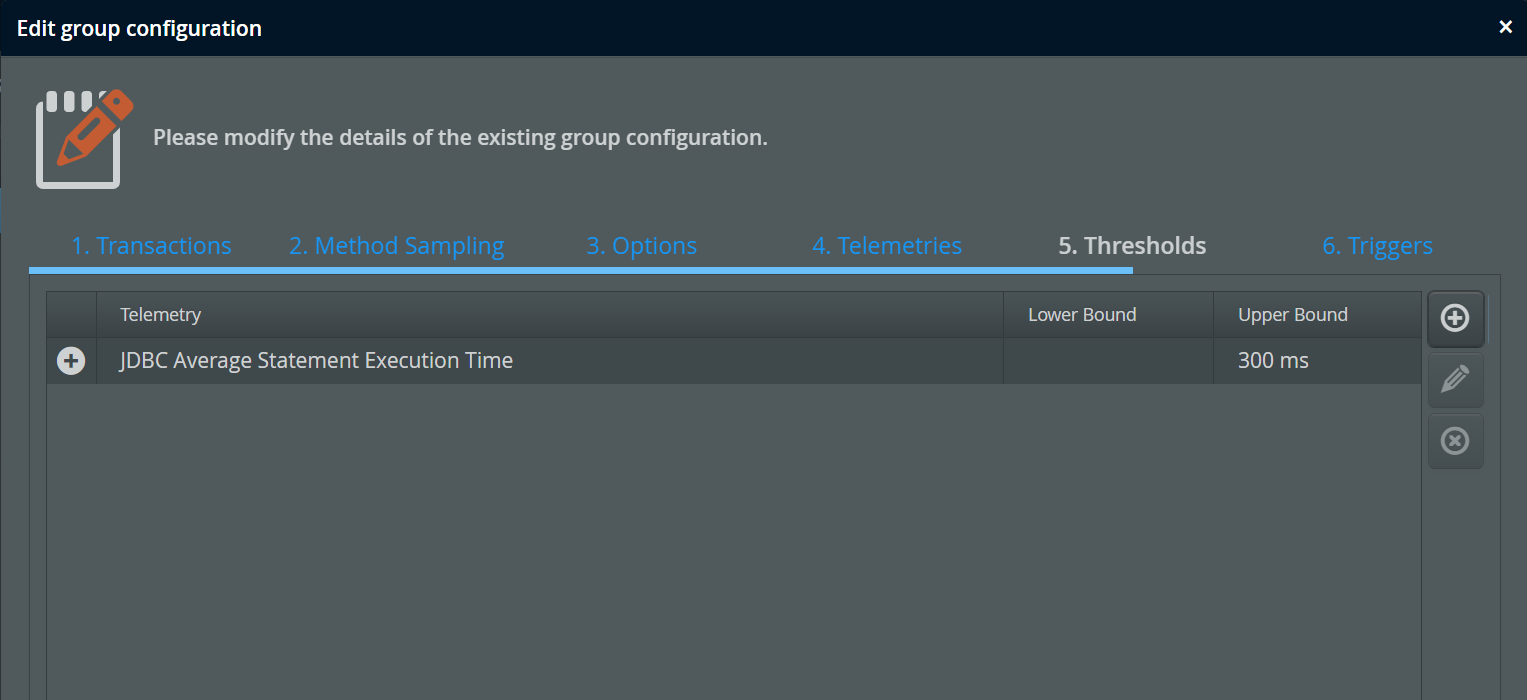The image size is (1527, 700).
Task: Expand JDBC Average Statement Execution Time row
Action: tap(71, 361)
